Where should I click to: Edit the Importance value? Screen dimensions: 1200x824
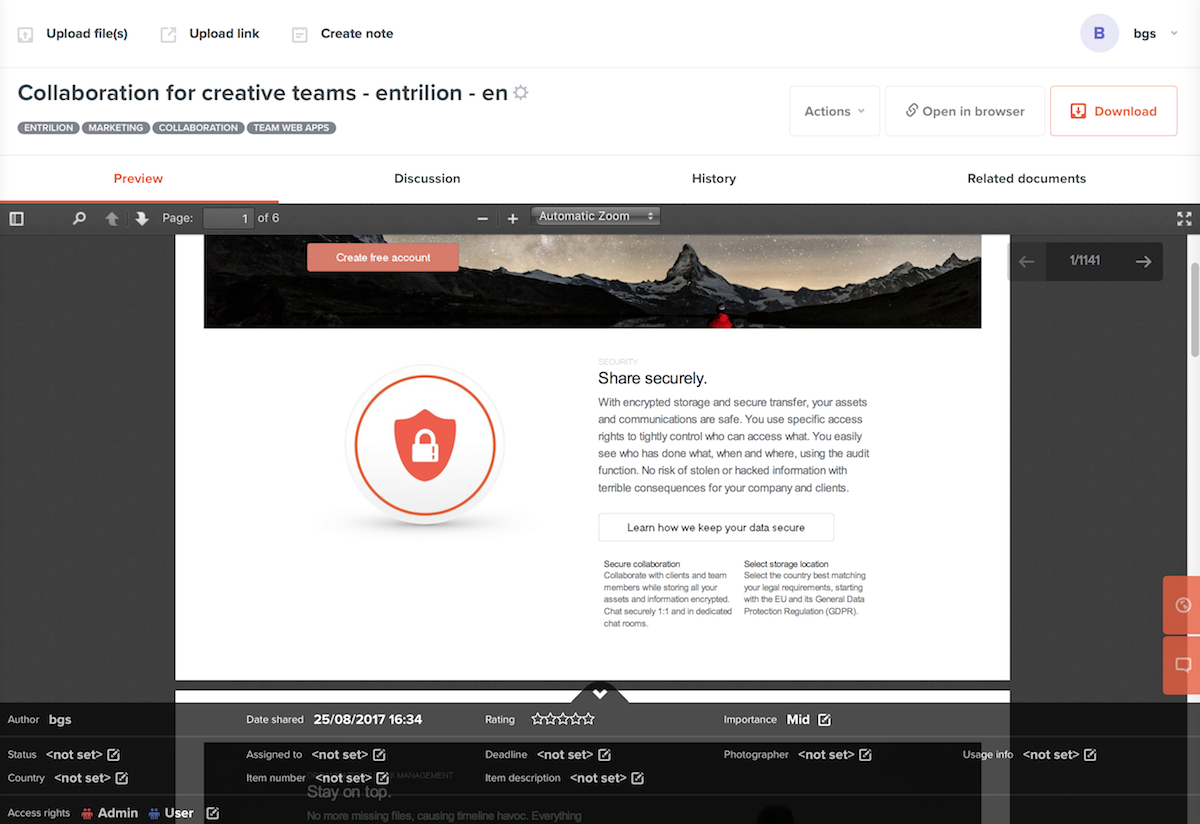coord(824,720)
